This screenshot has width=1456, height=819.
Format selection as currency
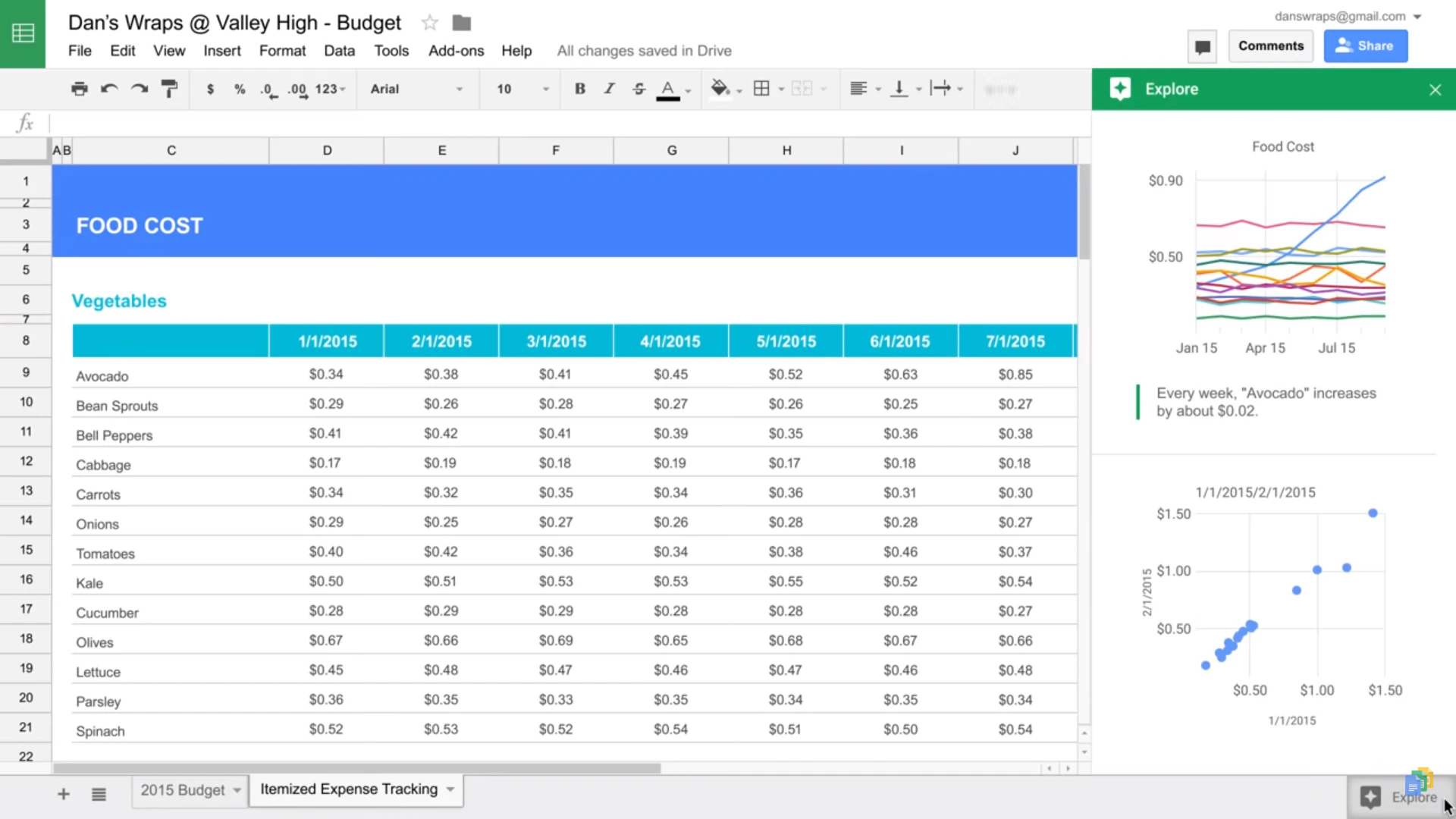(210, 89)
